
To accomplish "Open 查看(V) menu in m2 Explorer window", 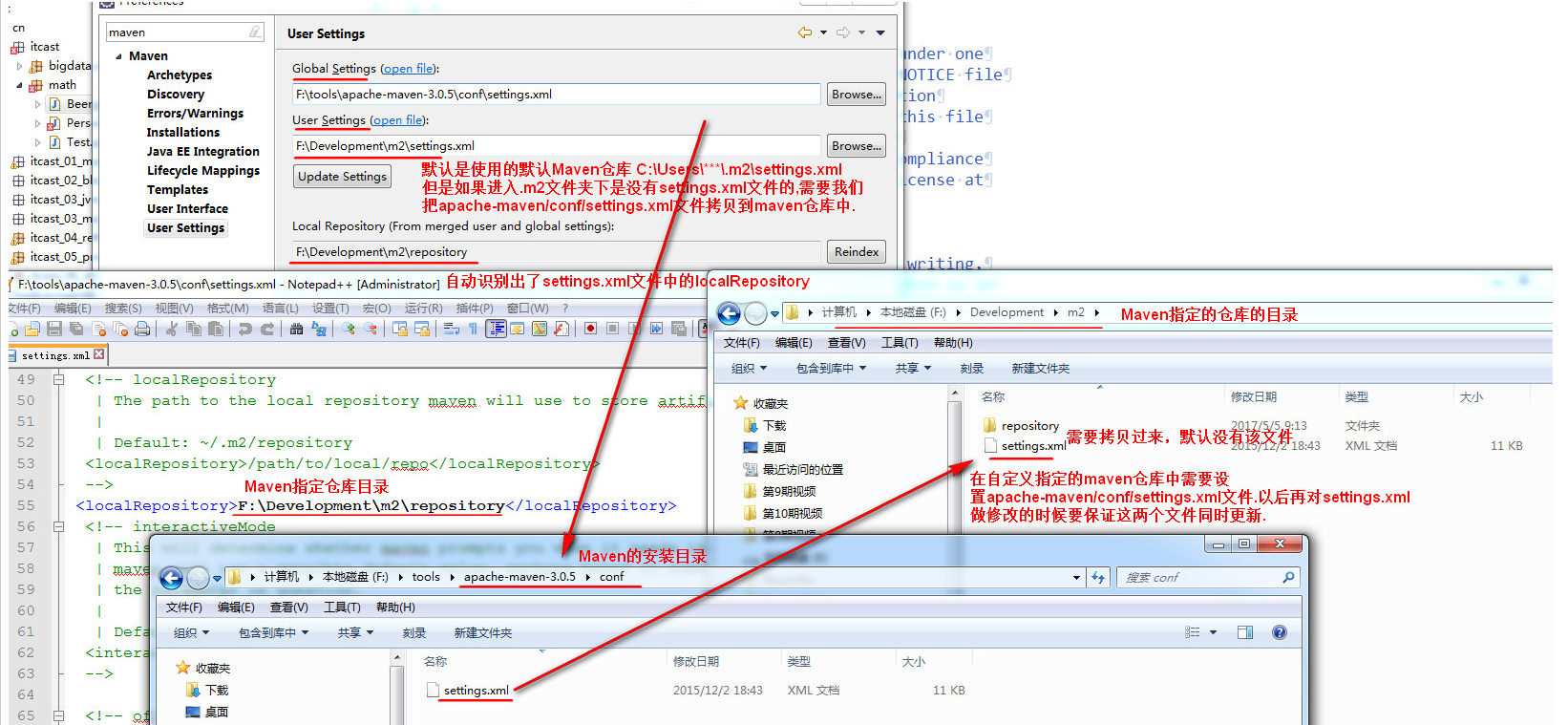I will click(x=846, y=343).
